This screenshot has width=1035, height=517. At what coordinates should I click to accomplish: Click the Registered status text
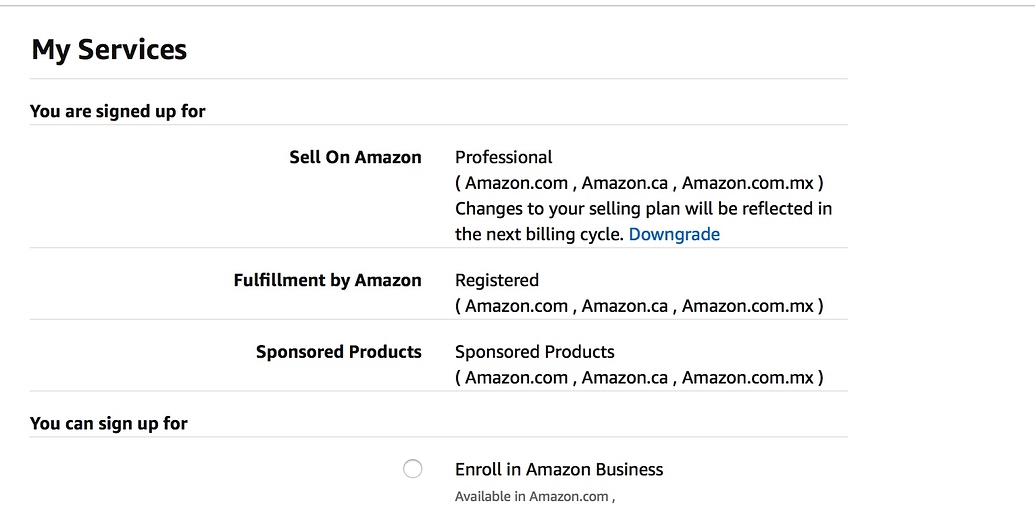pyautogui.click(x=496, y=280)
